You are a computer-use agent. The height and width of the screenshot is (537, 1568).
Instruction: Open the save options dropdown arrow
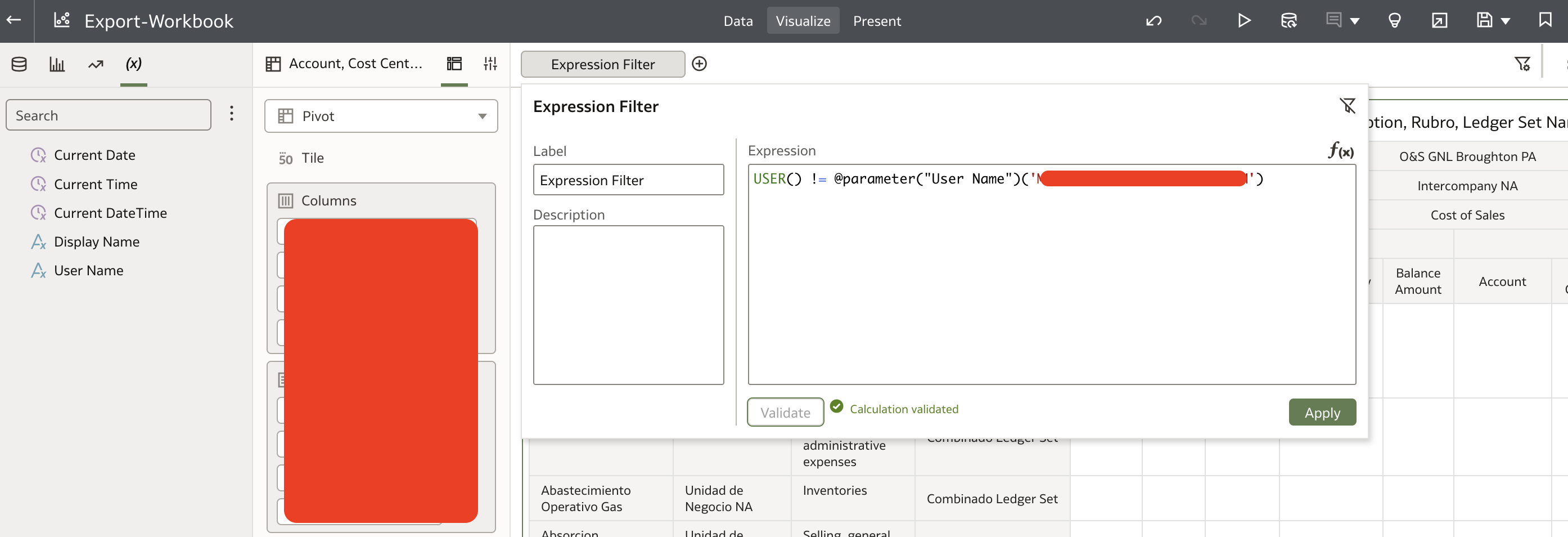[1506, 21]
